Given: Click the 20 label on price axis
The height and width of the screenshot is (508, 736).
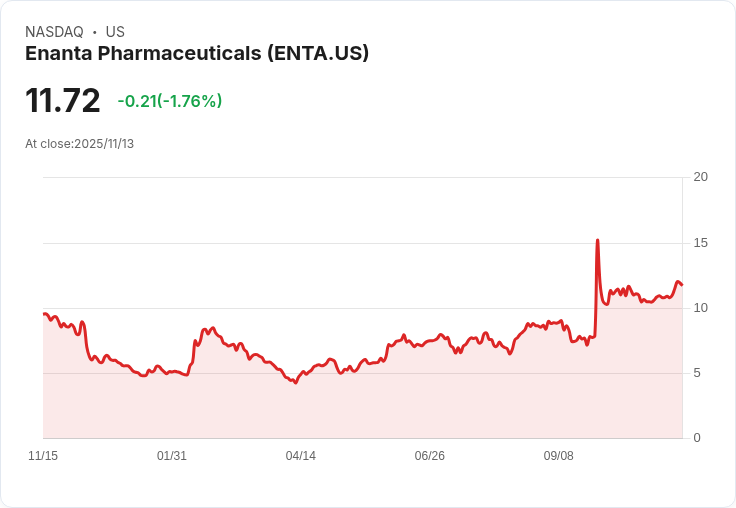Looking at the screenshot, I should click(700, 177).
